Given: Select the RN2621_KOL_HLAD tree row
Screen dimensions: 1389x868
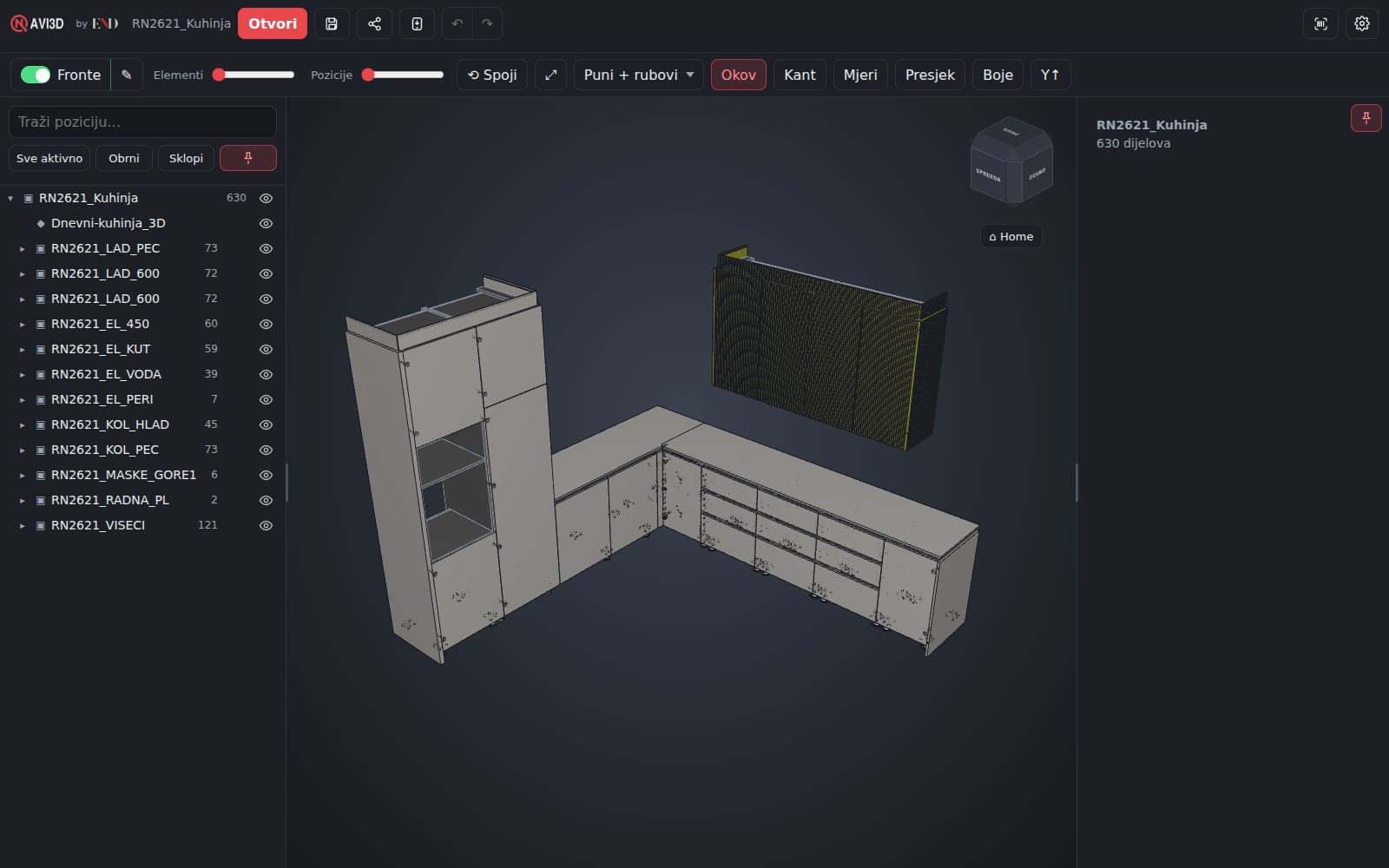Looking at the screenshot, I should (143, 424).
